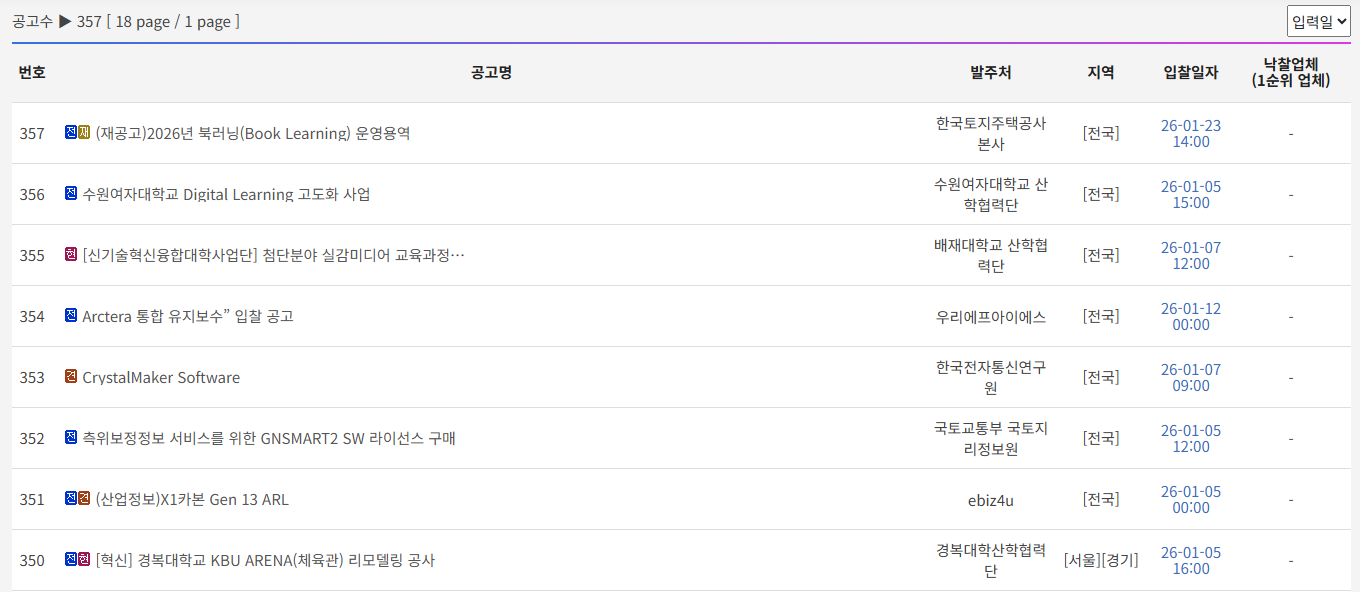
Task: Click the orange '견' badge beside CrystalMaker Software
Action: click(x=71, y=376)
